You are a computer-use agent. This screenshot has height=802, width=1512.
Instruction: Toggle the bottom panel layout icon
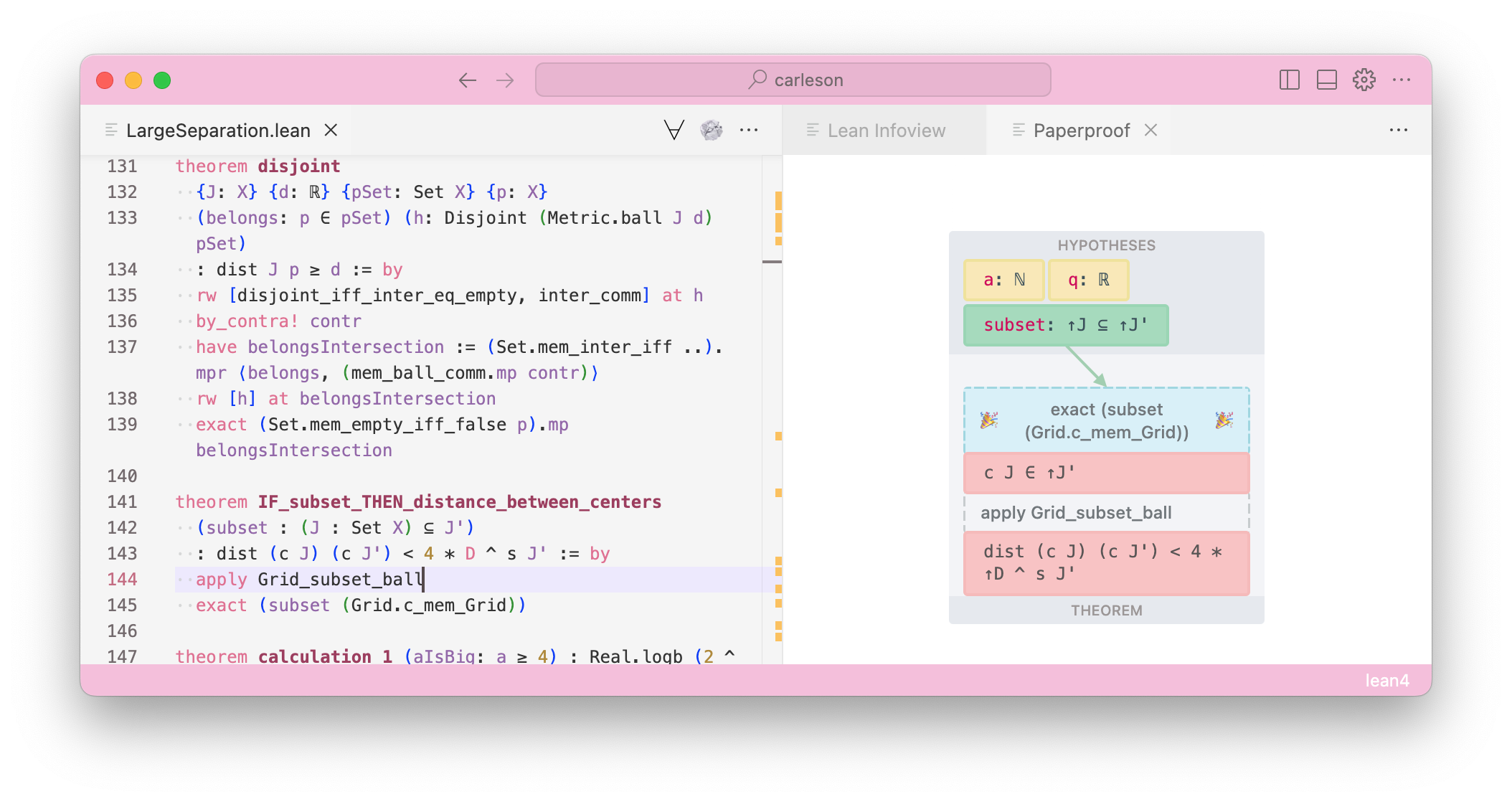coord(1326,80)
